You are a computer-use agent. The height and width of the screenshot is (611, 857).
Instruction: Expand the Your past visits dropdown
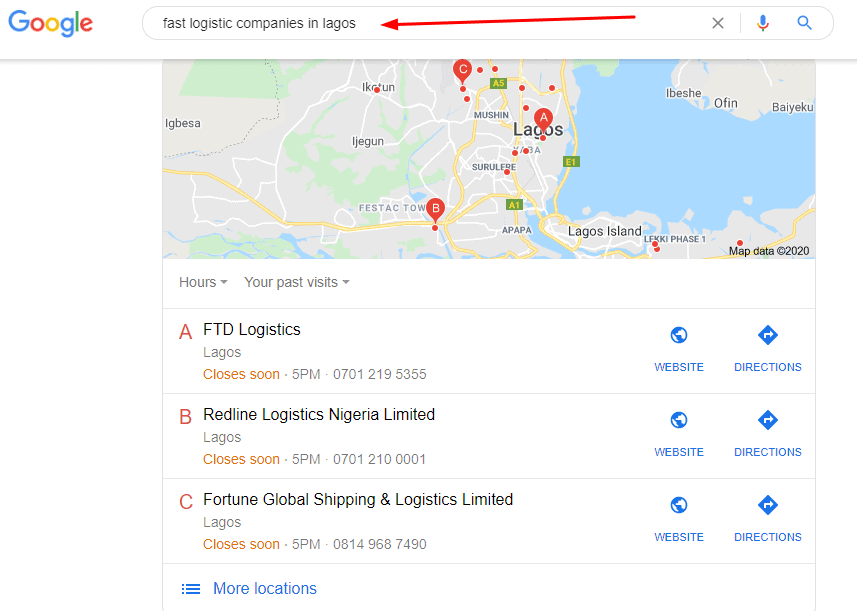click(x=297, y=282)
